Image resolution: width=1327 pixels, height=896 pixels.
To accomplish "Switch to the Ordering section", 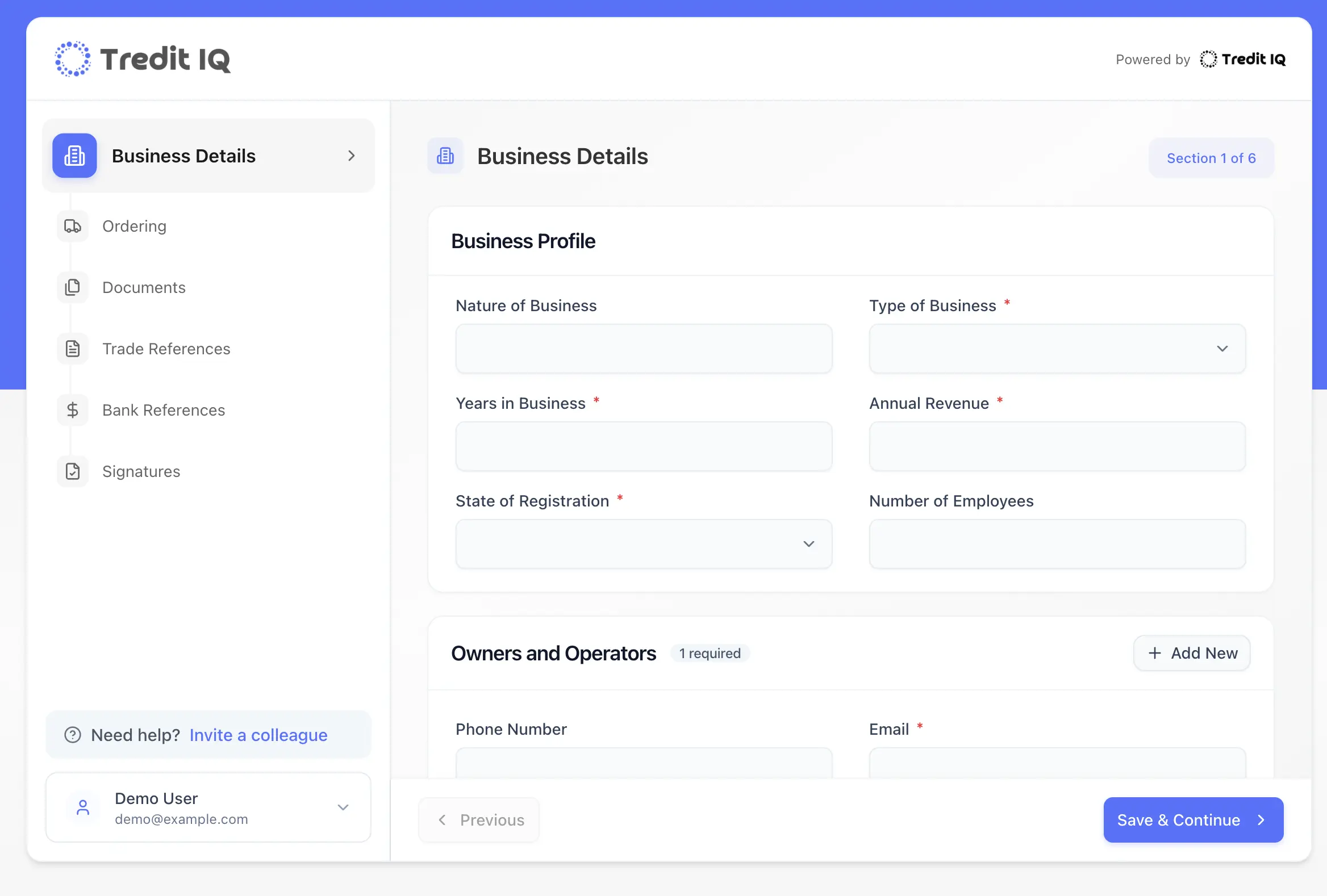I will (x=134, y=226).
